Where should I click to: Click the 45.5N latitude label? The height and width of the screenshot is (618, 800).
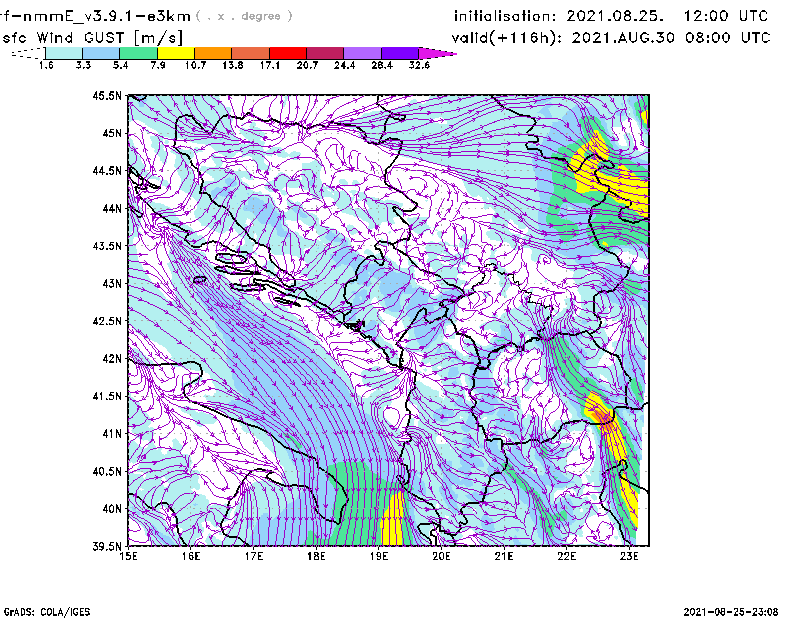107,95
